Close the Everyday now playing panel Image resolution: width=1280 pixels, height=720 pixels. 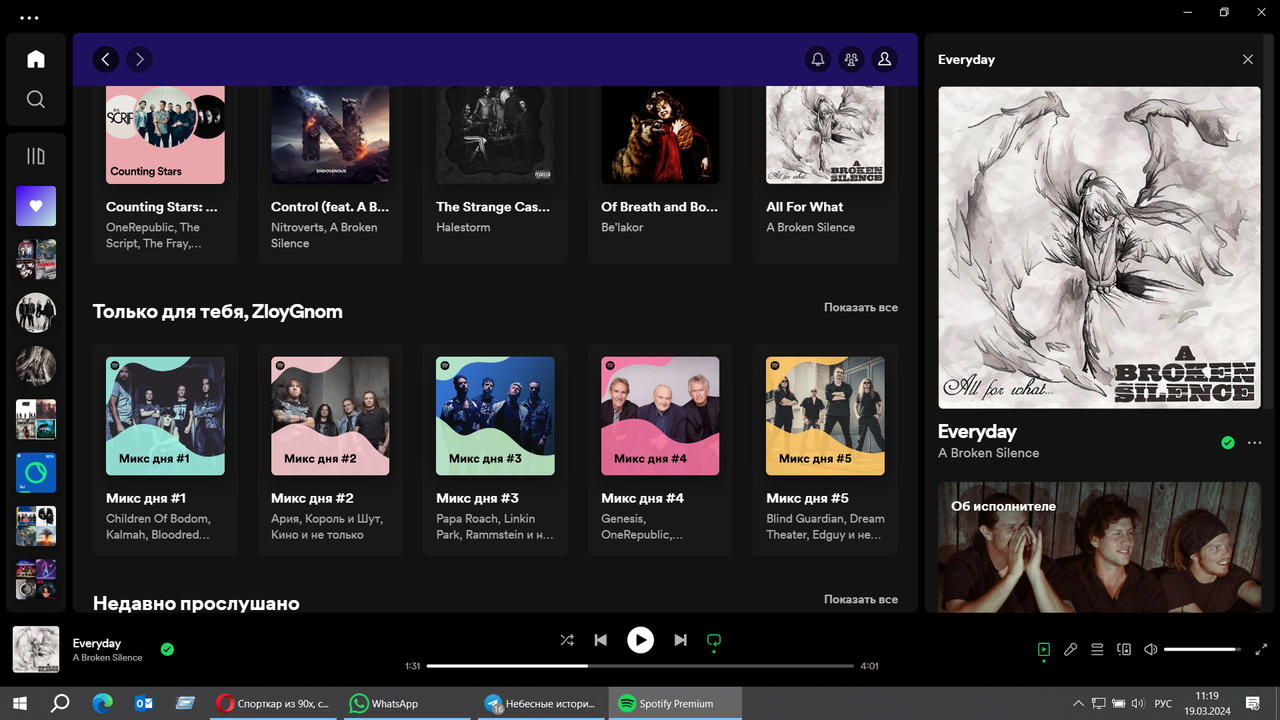[1248, 60]
